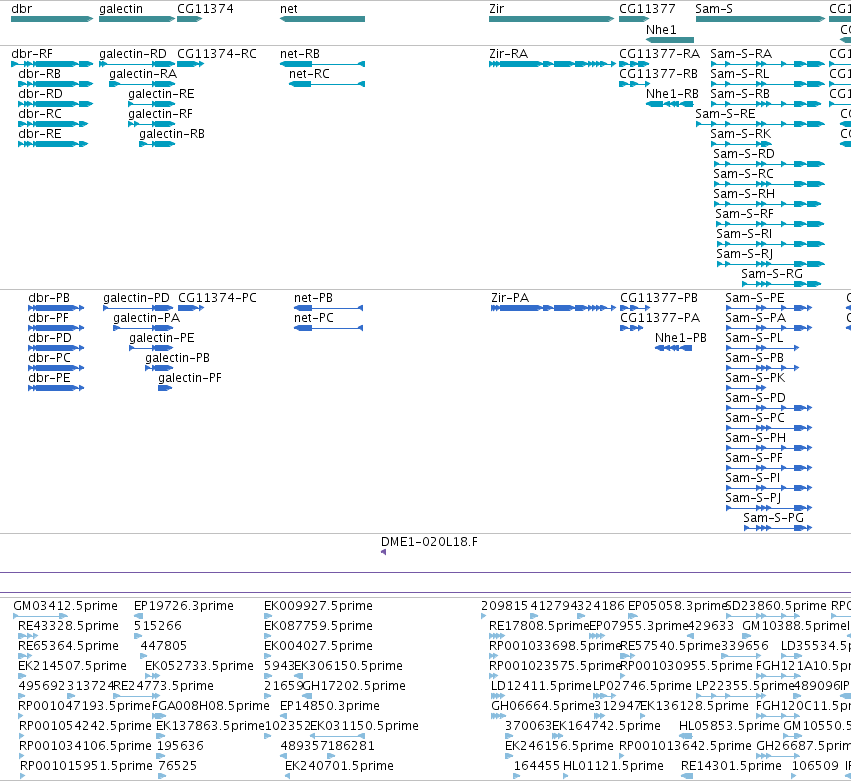Select Nhe1-RB transcript
The image size is (851, 781).
click(x=670, y=104)
